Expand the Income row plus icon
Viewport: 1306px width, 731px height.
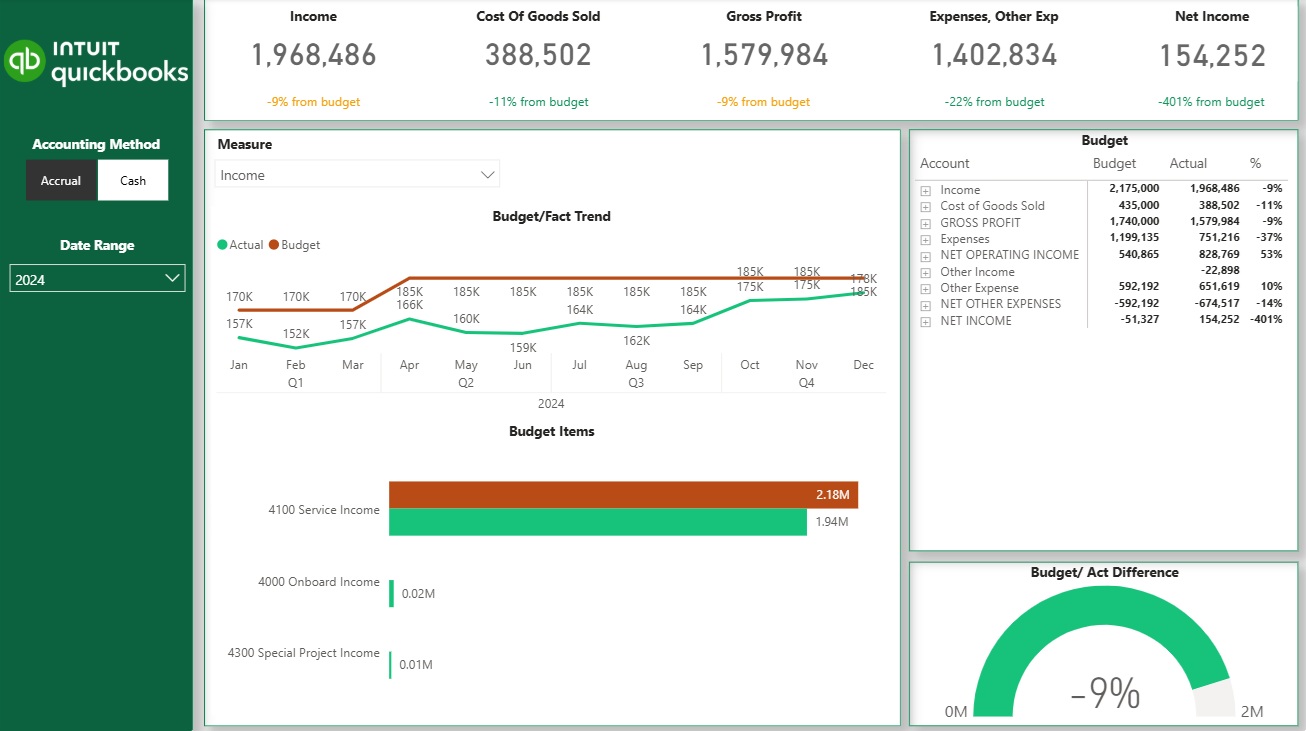point(926,190)
